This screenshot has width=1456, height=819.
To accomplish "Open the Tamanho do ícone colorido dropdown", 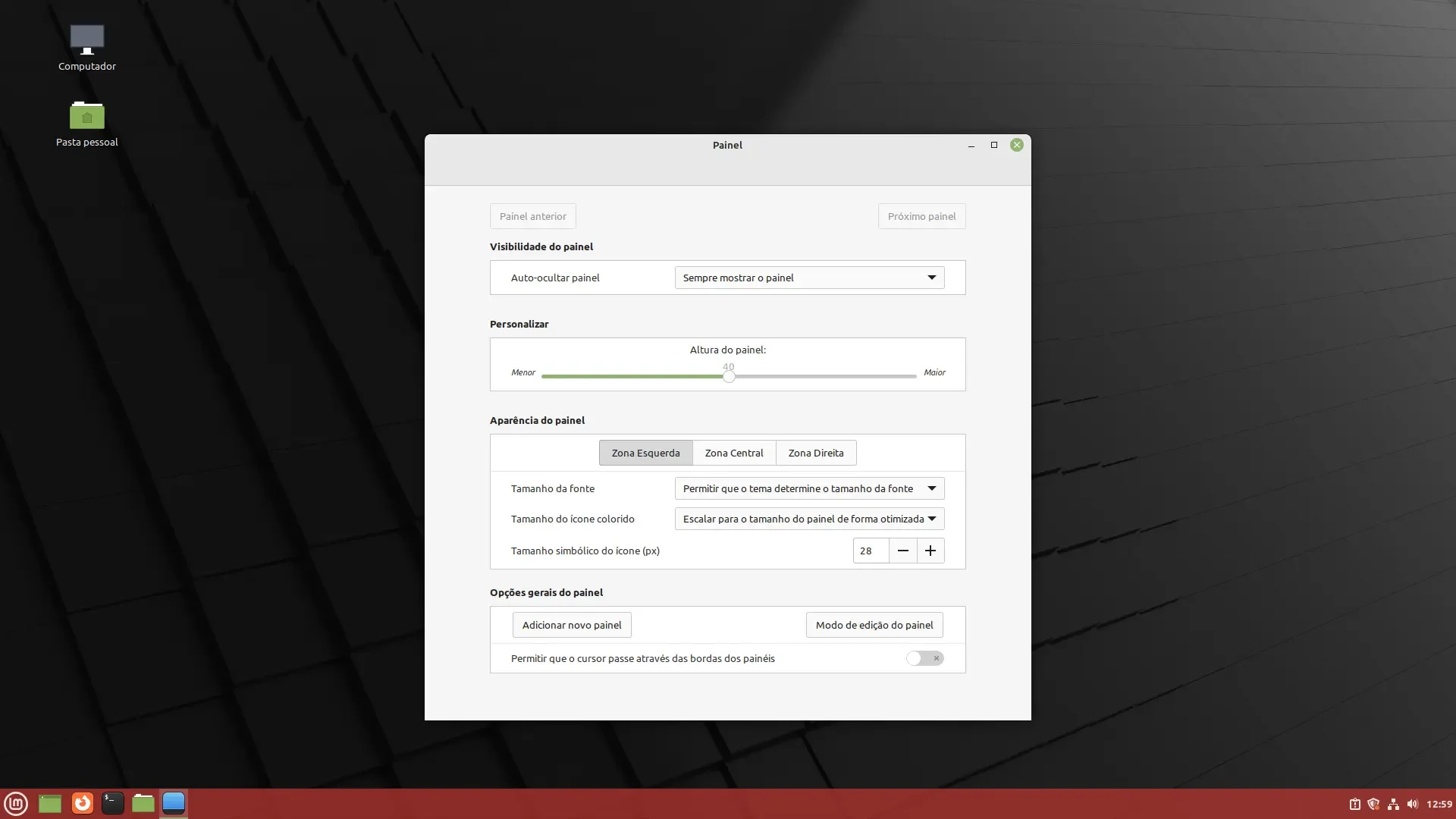I will click(x=810, y=519).
